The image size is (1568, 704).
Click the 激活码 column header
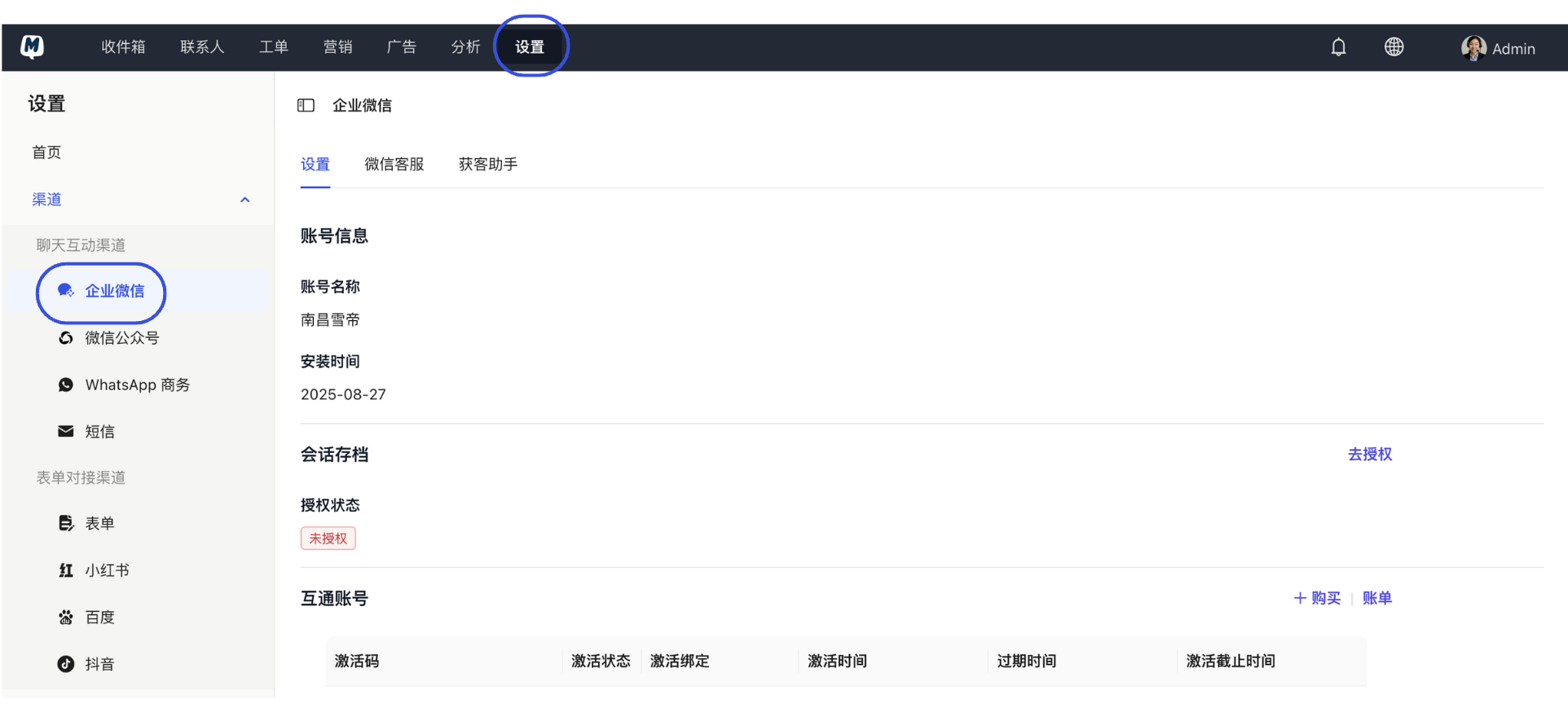point(357,661)
